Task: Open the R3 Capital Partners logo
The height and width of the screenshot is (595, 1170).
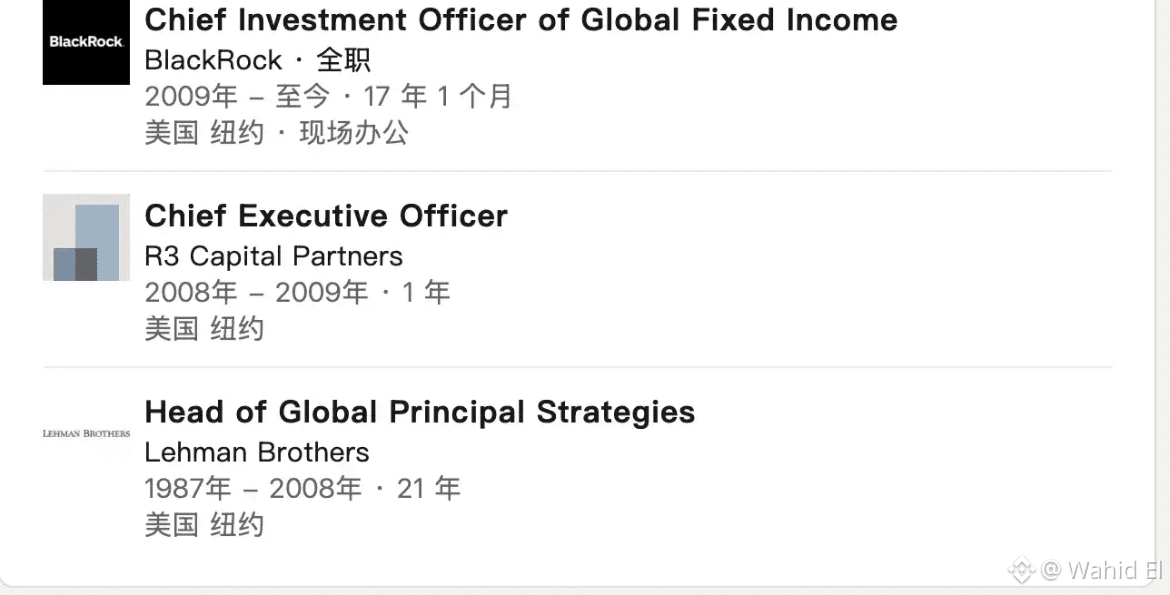Action: click(86, 237)
